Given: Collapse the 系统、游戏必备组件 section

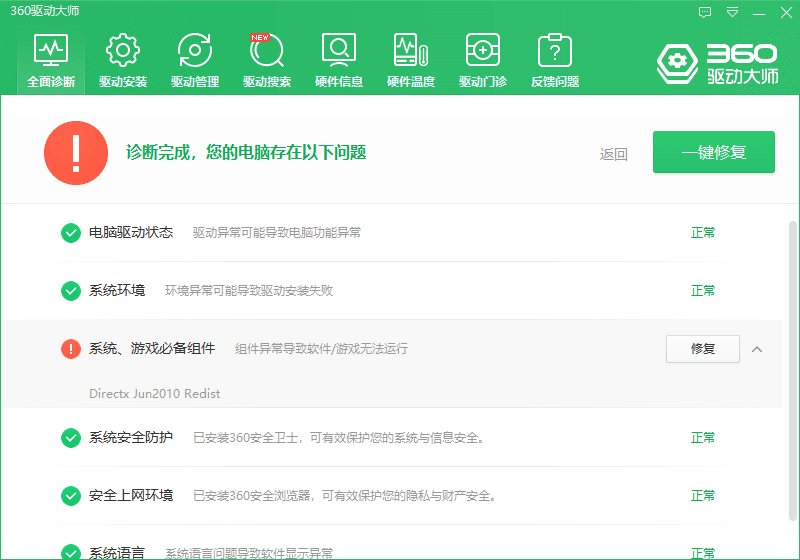Looking at the screenshot, I should pyautogui.click(x=757, y=349).
